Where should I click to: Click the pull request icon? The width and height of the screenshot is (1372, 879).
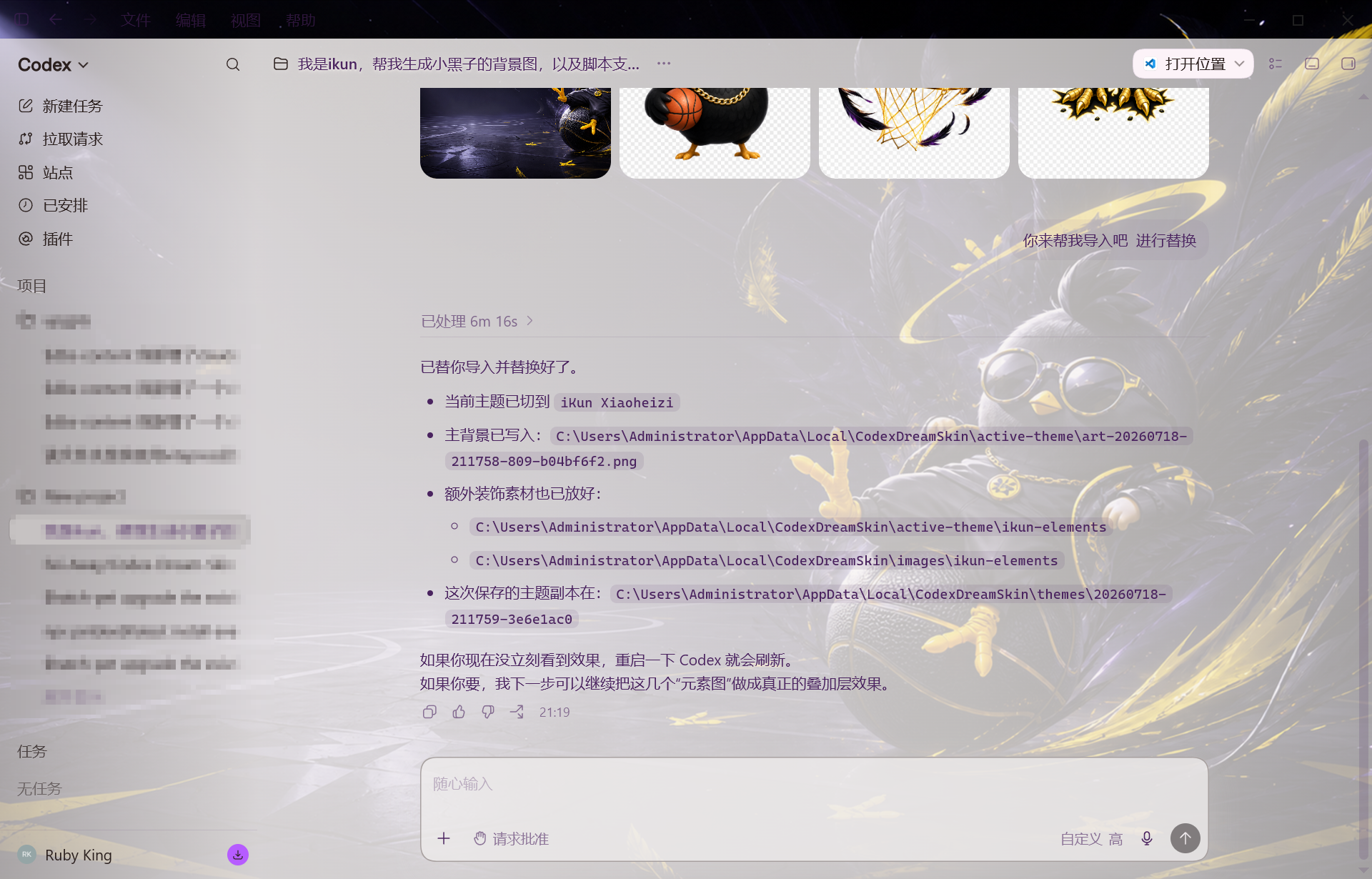26,139
